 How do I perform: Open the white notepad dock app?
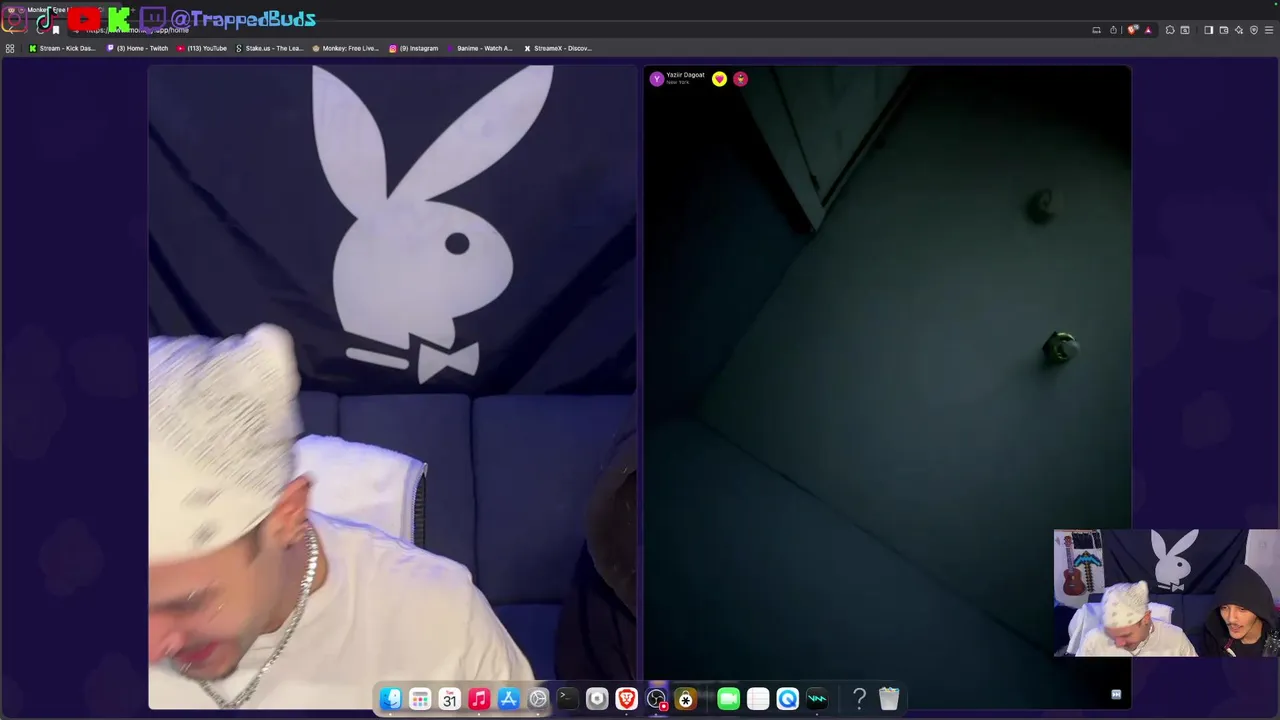pyautogui.click(x=758, y=699)
